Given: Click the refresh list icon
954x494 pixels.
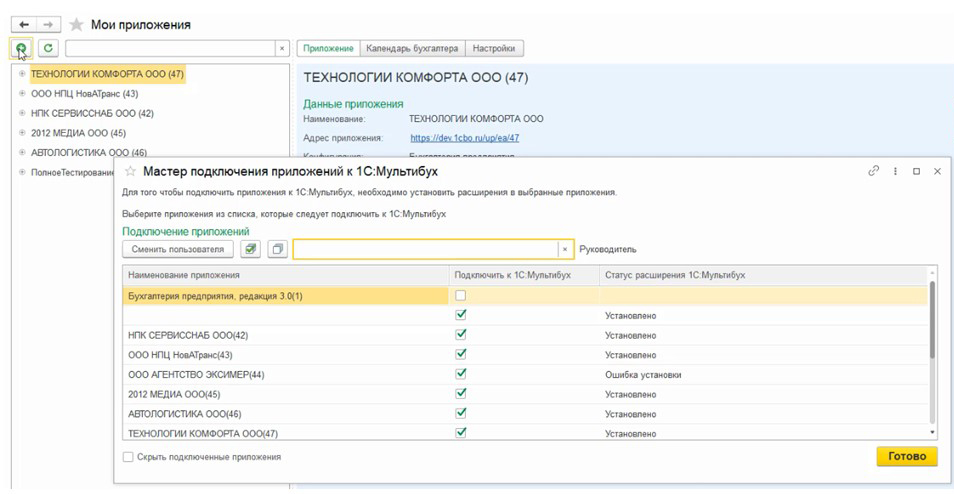Looking at the screenshot, I should [48, 48].
